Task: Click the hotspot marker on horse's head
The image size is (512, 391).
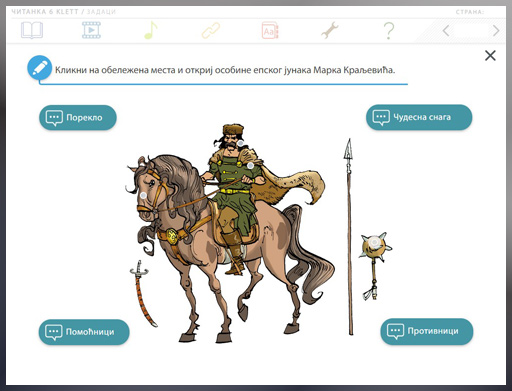Action: 143,195
